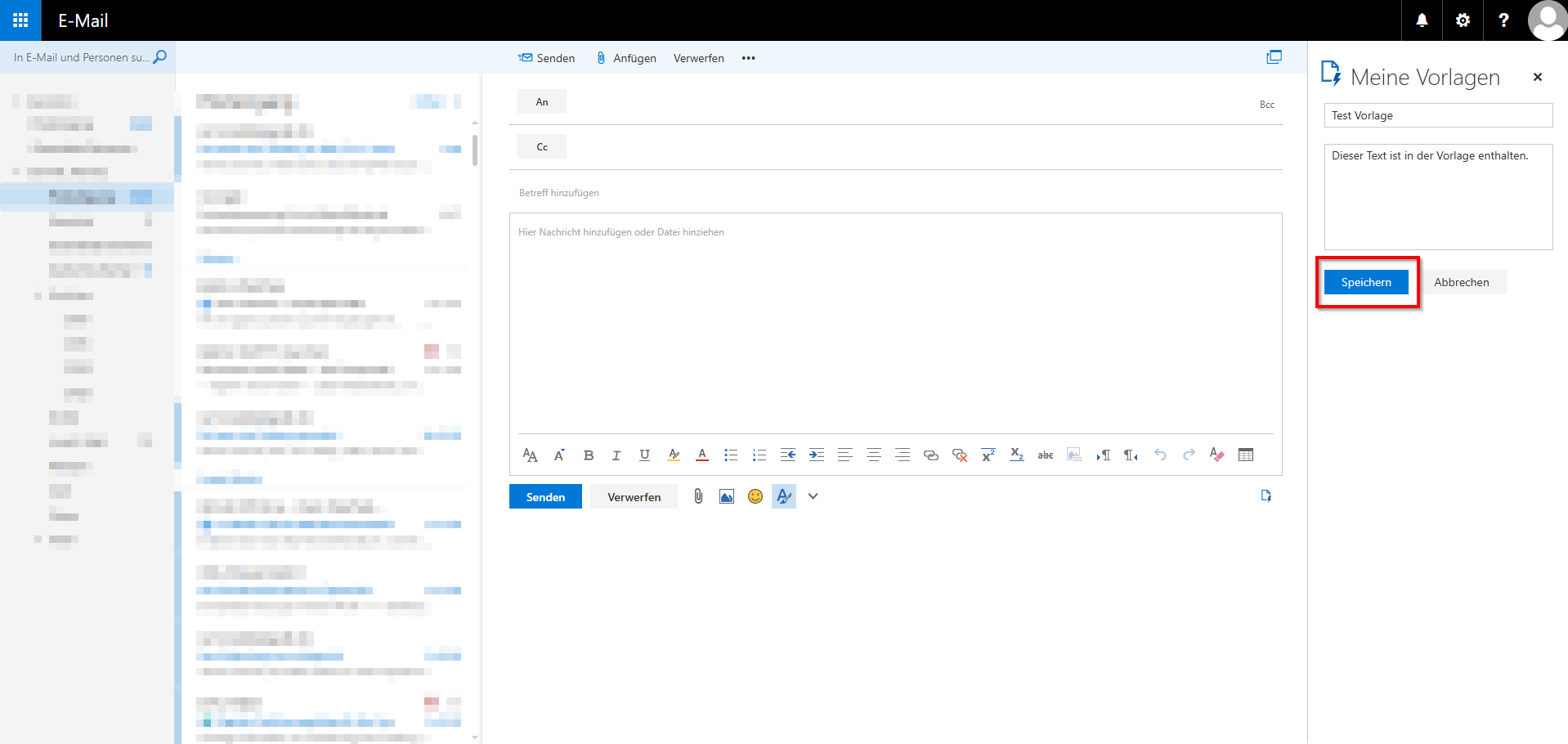Save the template with Speichern
The image size is (1568, 744).
coord(1366,282)
